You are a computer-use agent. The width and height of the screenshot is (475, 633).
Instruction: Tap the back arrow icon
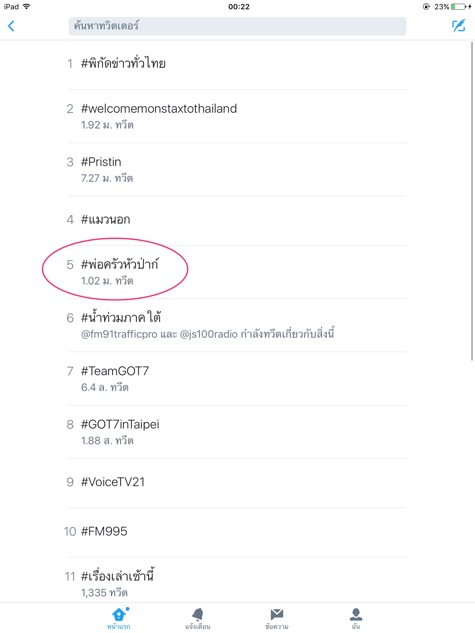[11, 26]
